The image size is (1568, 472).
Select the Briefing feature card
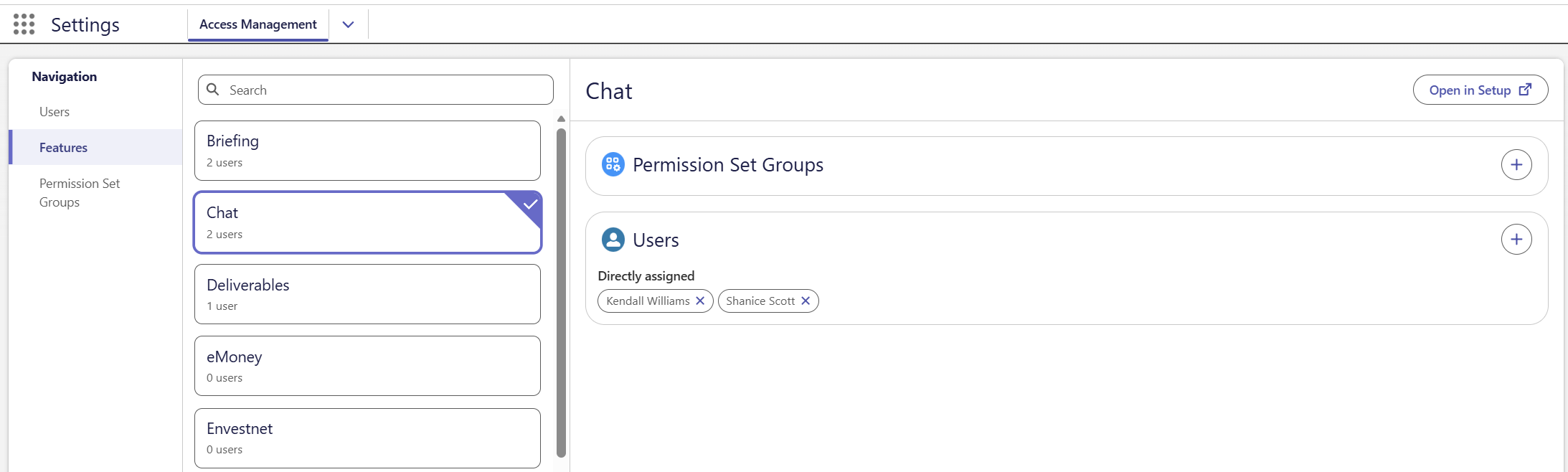(x=367, y=151)
